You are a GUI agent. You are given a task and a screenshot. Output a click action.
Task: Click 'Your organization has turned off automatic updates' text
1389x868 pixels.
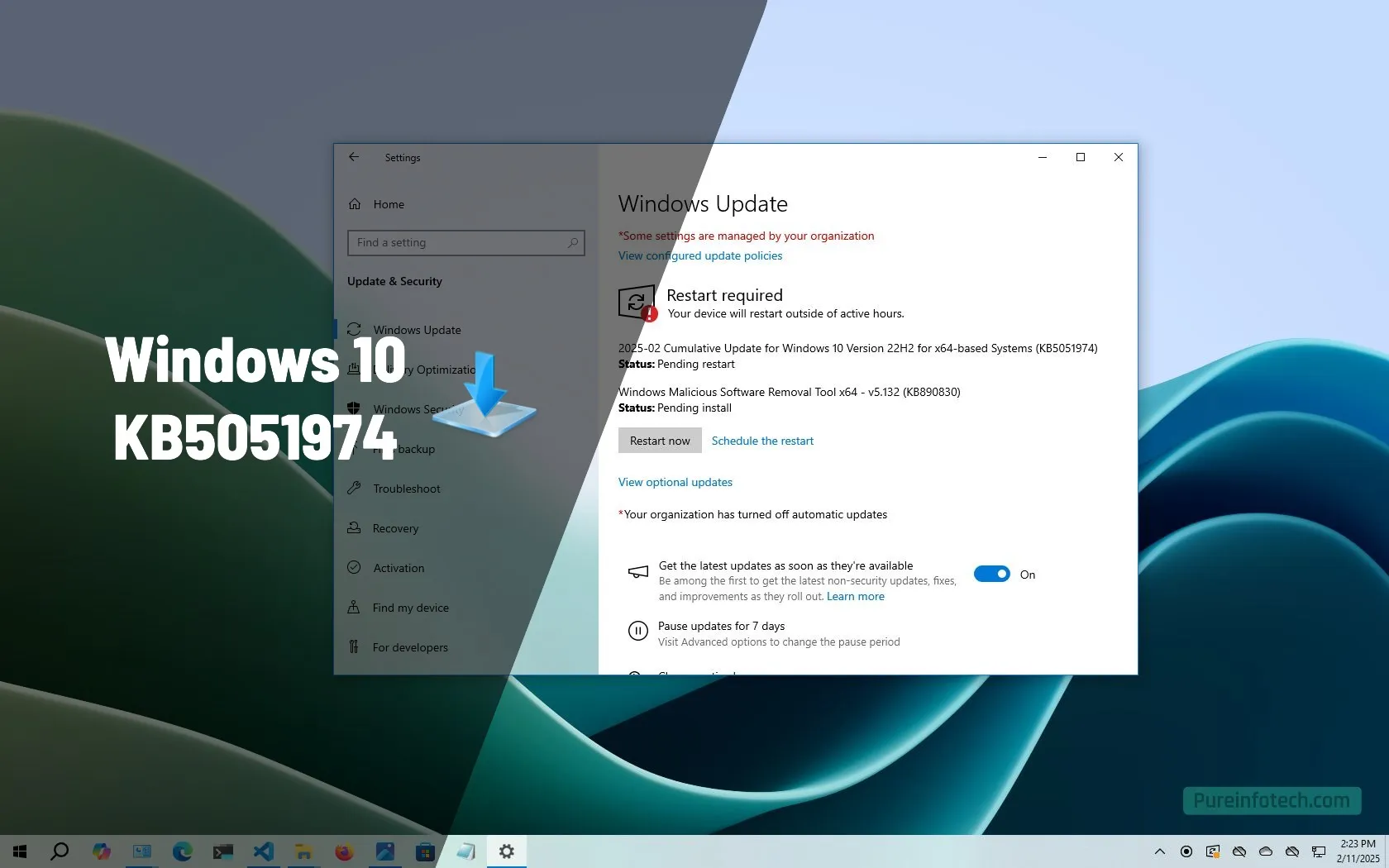(x=752, y=514)
